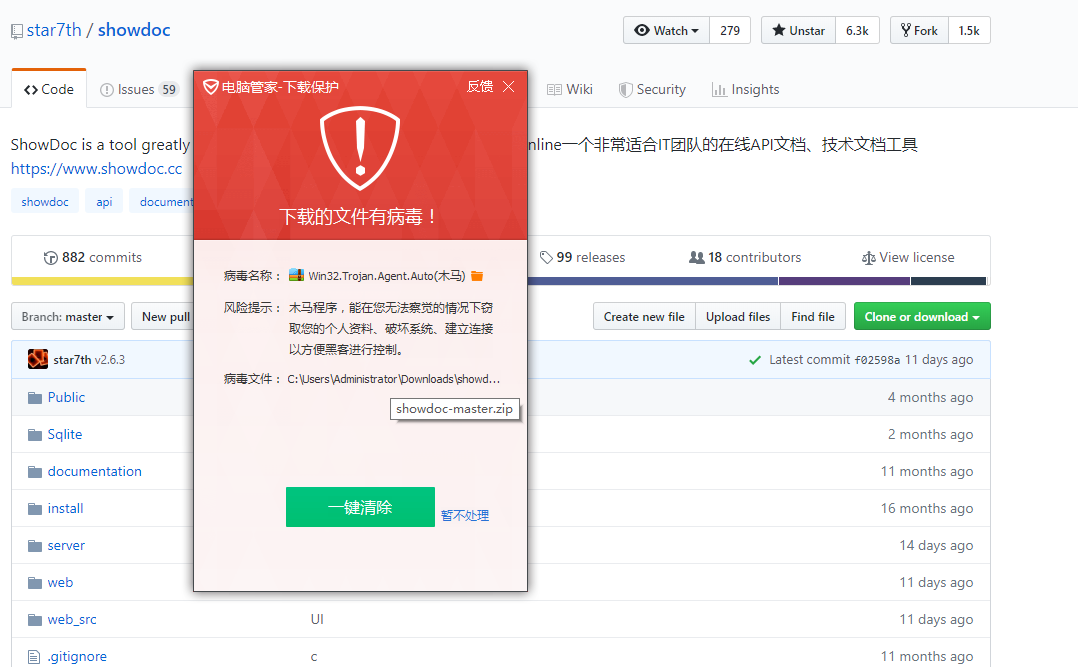This screenshot has height=667, width=1078.
Task: Click the purple language bar segment
Action: [x=844, y=281]
